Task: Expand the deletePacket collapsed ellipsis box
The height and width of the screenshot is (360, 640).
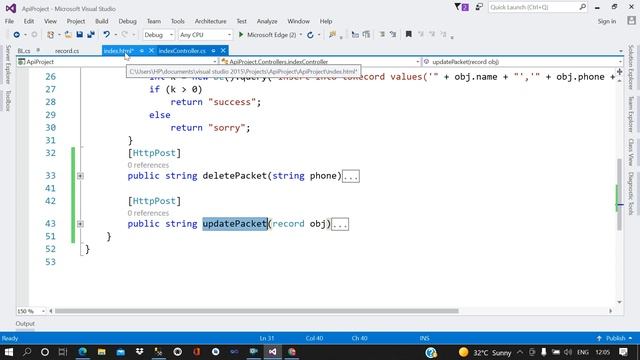Action: [351, 177]
